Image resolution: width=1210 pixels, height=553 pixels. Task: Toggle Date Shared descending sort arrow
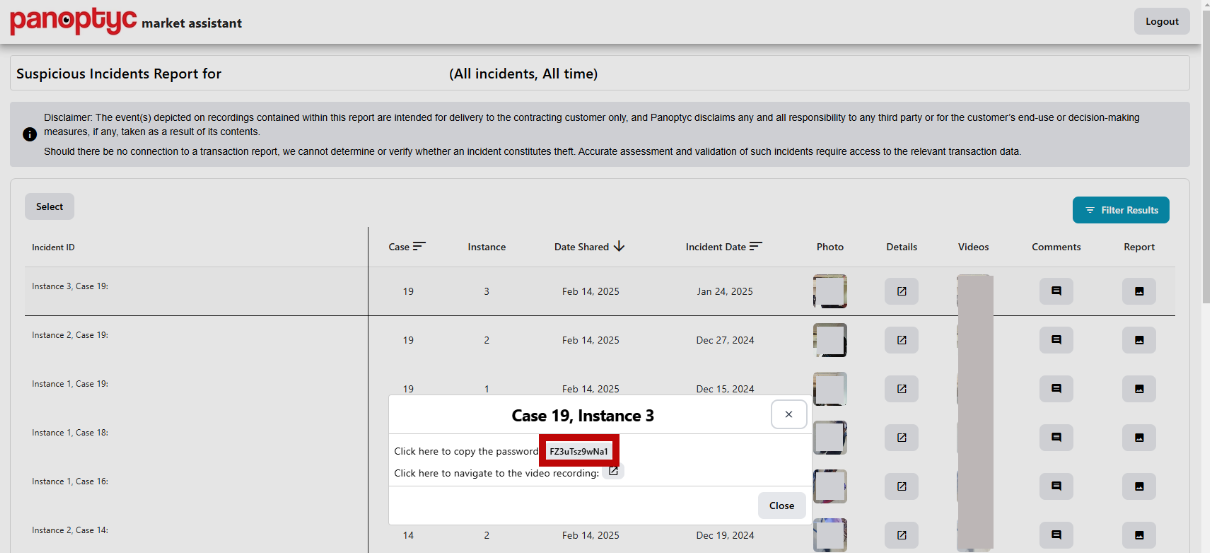(x=619, y=246)
